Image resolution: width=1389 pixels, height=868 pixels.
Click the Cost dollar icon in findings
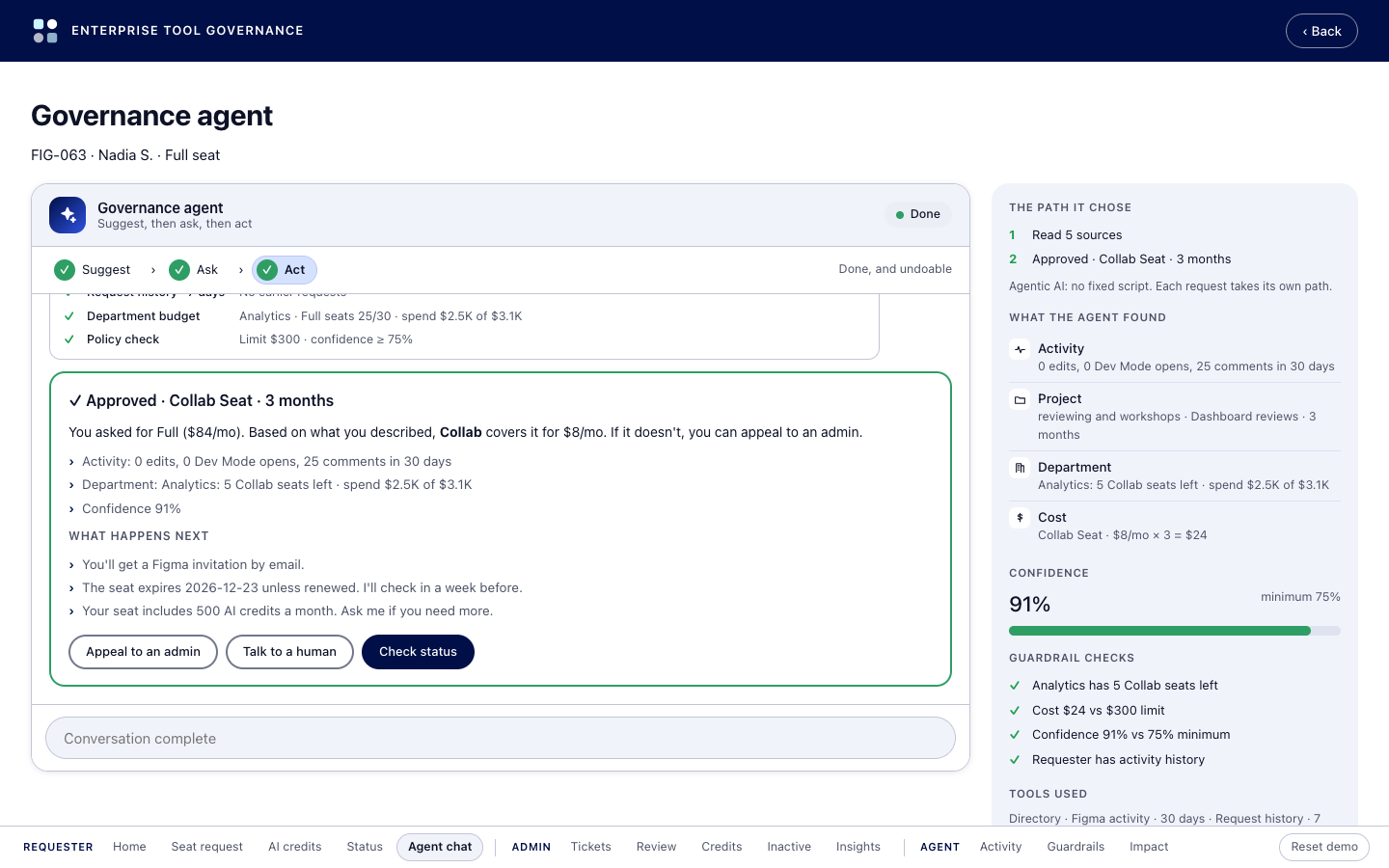(1020, 518)
